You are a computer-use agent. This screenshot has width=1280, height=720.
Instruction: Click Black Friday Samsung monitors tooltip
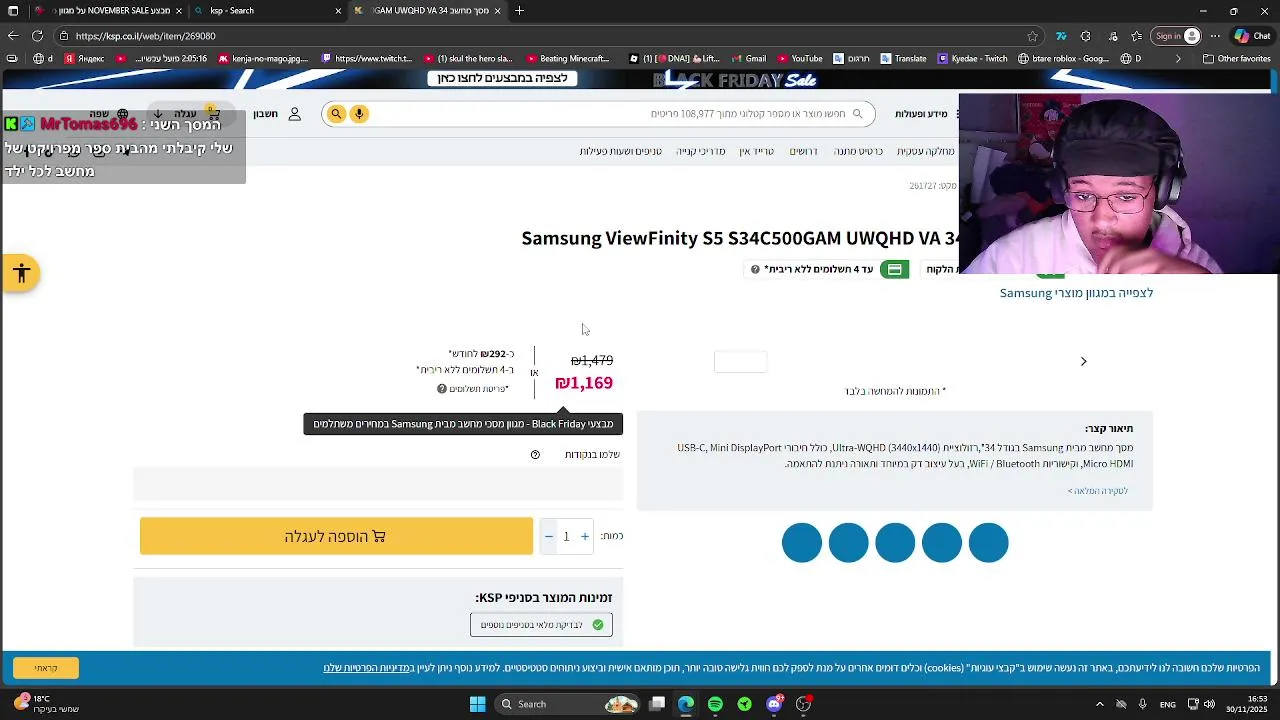(x=463, y=424)
